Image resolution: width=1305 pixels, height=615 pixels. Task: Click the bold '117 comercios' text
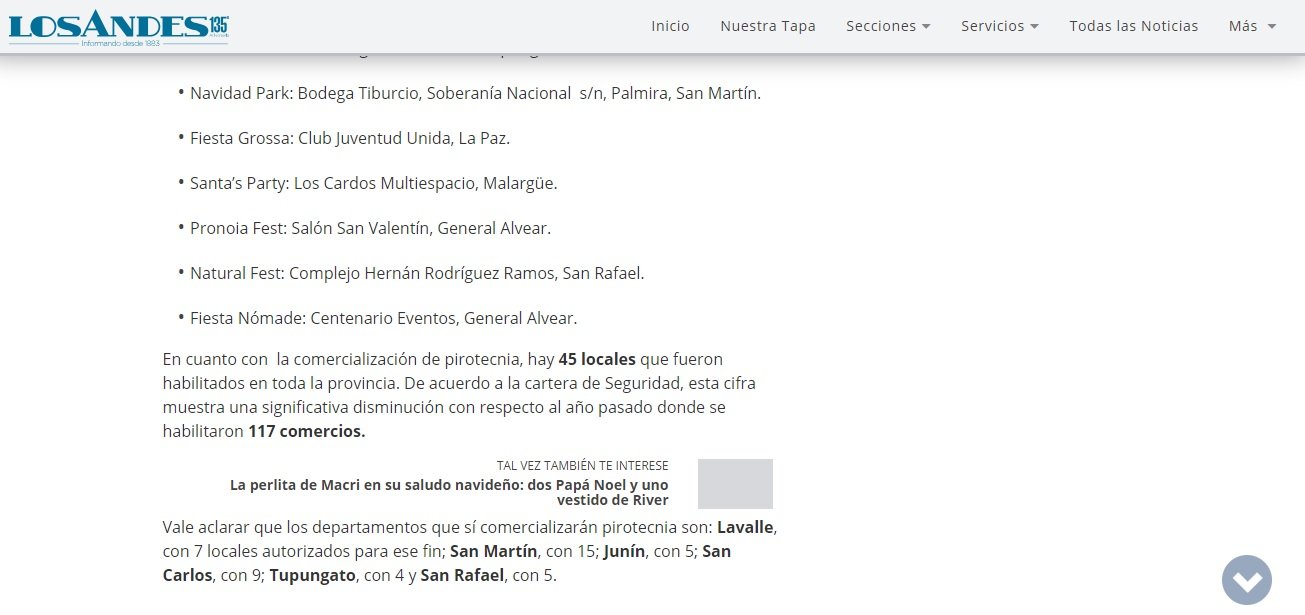306,432
